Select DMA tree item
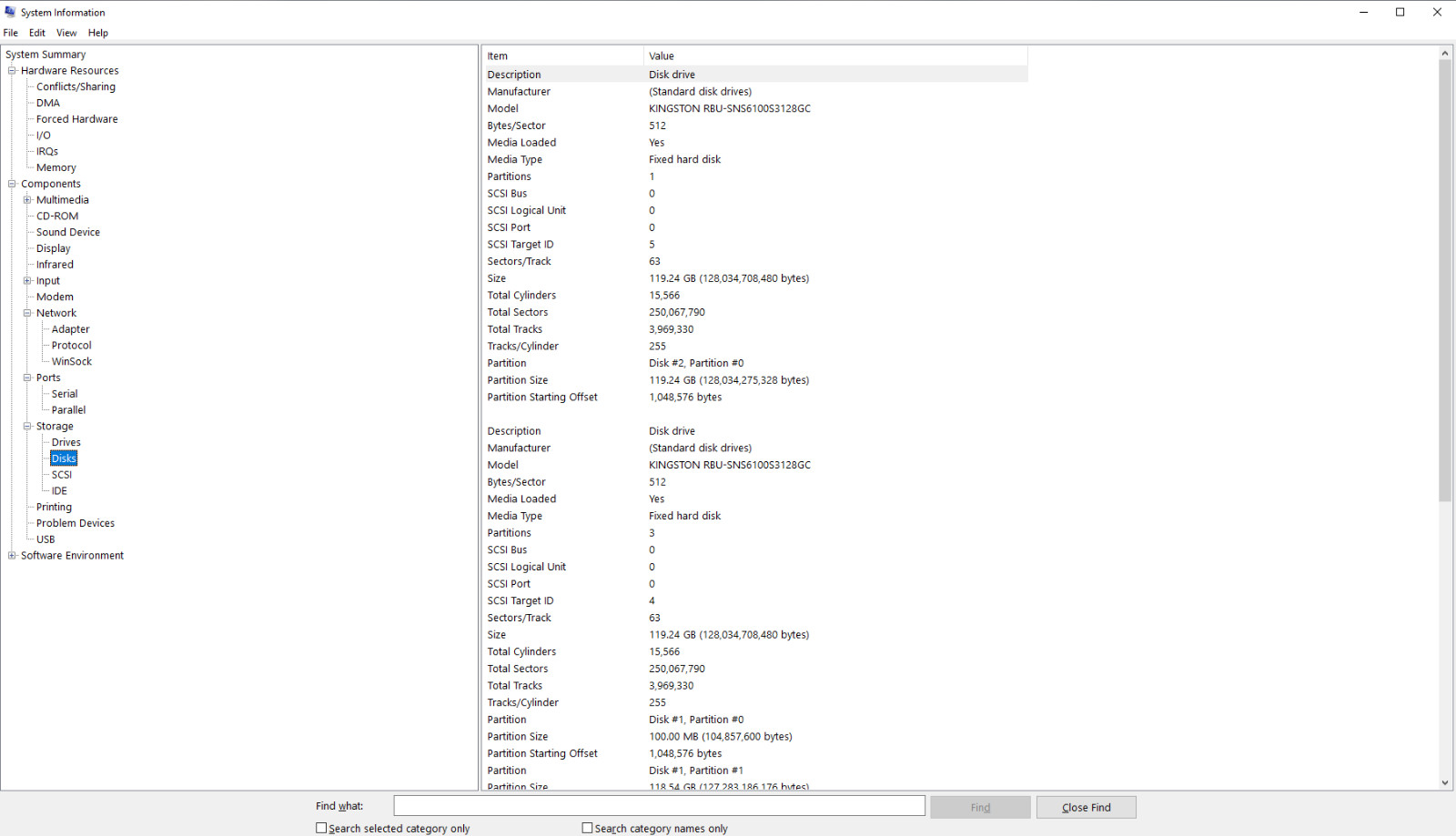 [48, 103]
